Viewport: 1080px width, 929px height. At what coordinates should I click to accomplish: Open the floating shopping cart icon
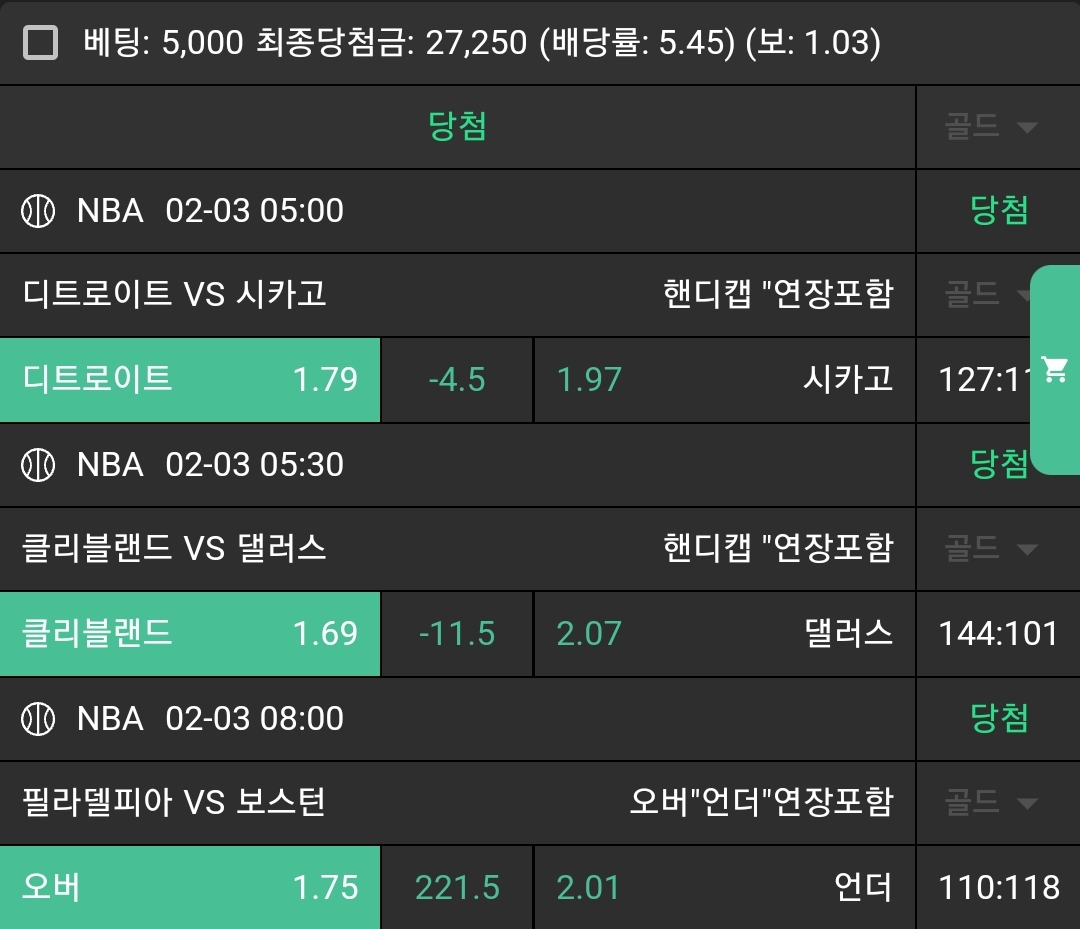click(1054, 369)
